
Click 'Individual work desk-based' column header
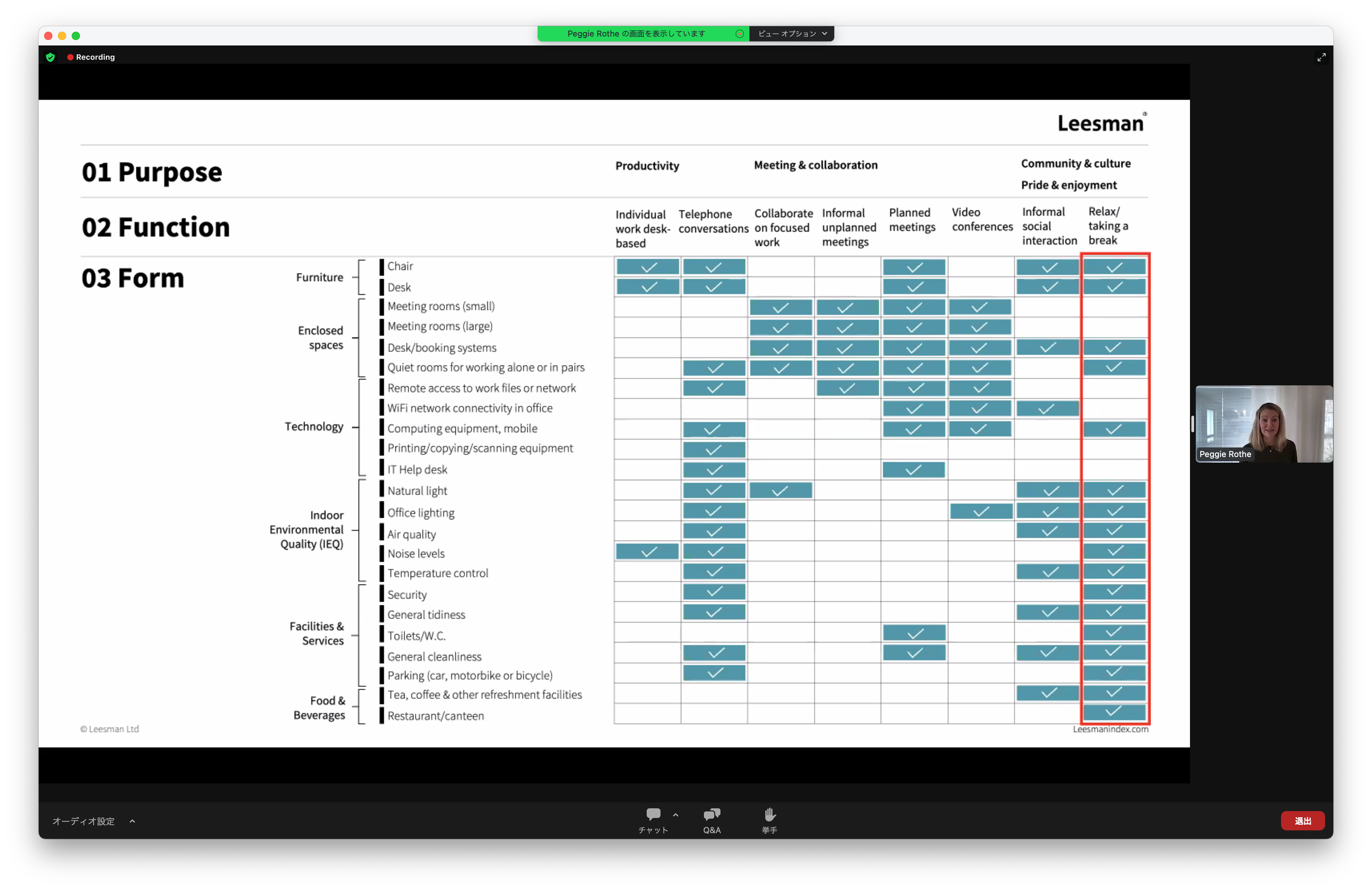pos(643,229)
